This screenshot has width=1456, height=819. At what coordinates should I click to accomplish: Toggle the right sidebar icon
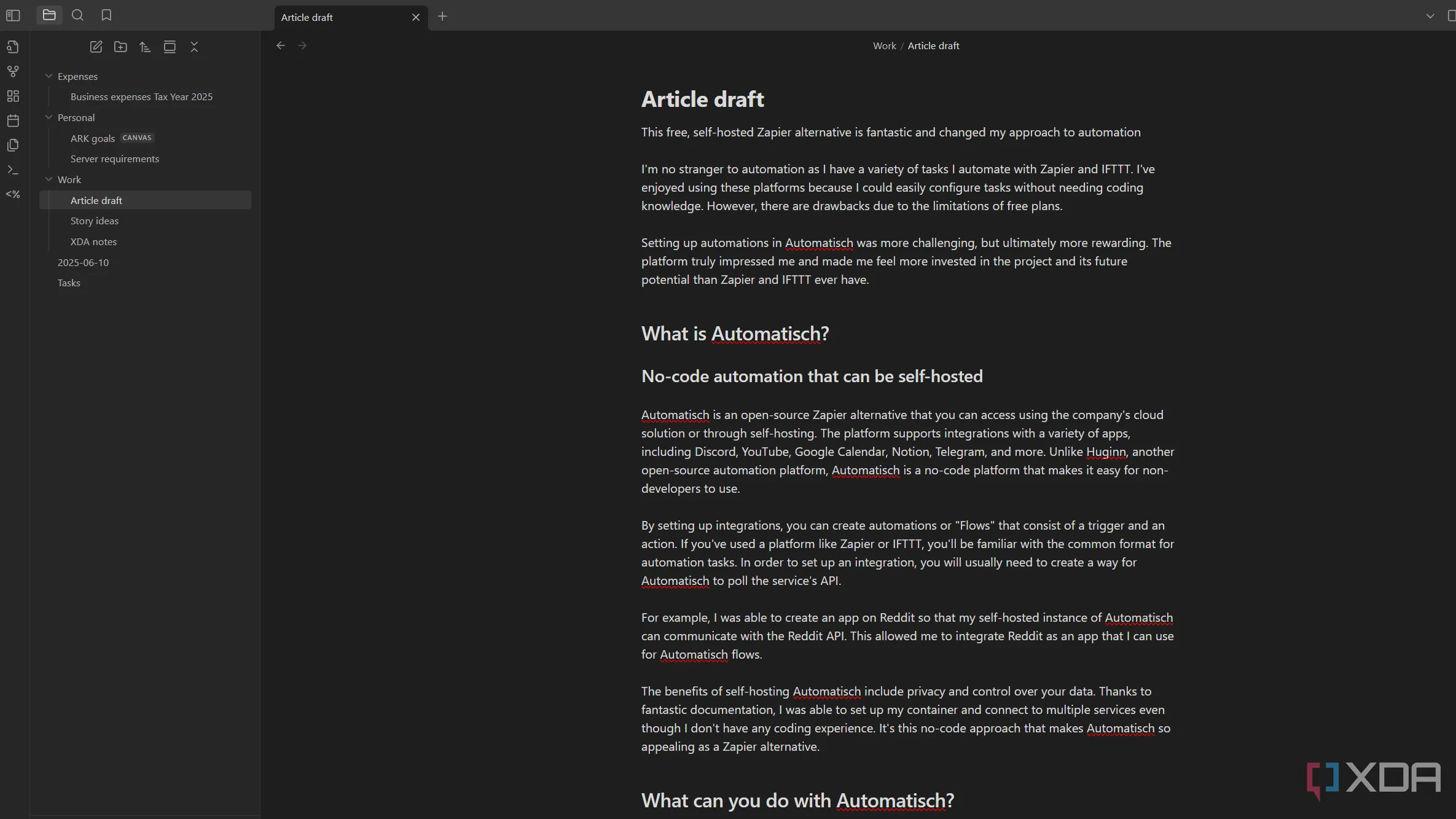[1451, 17]
